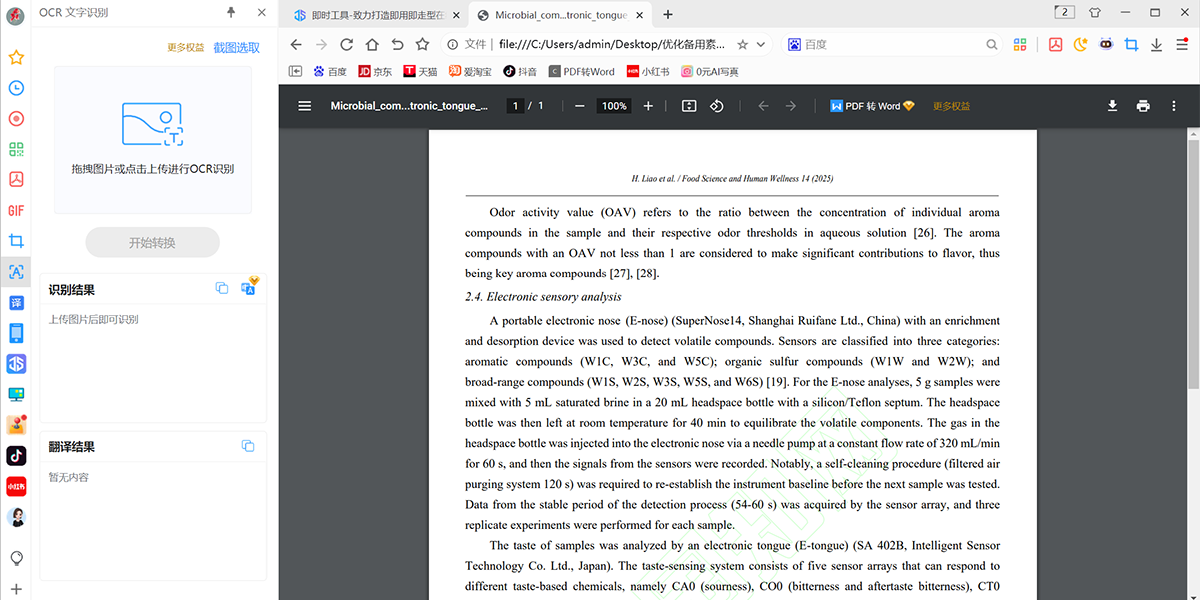Rotate the PDF page
Image resolution: width=1200 pixels, height=600 pixels.
coord(717,106)
